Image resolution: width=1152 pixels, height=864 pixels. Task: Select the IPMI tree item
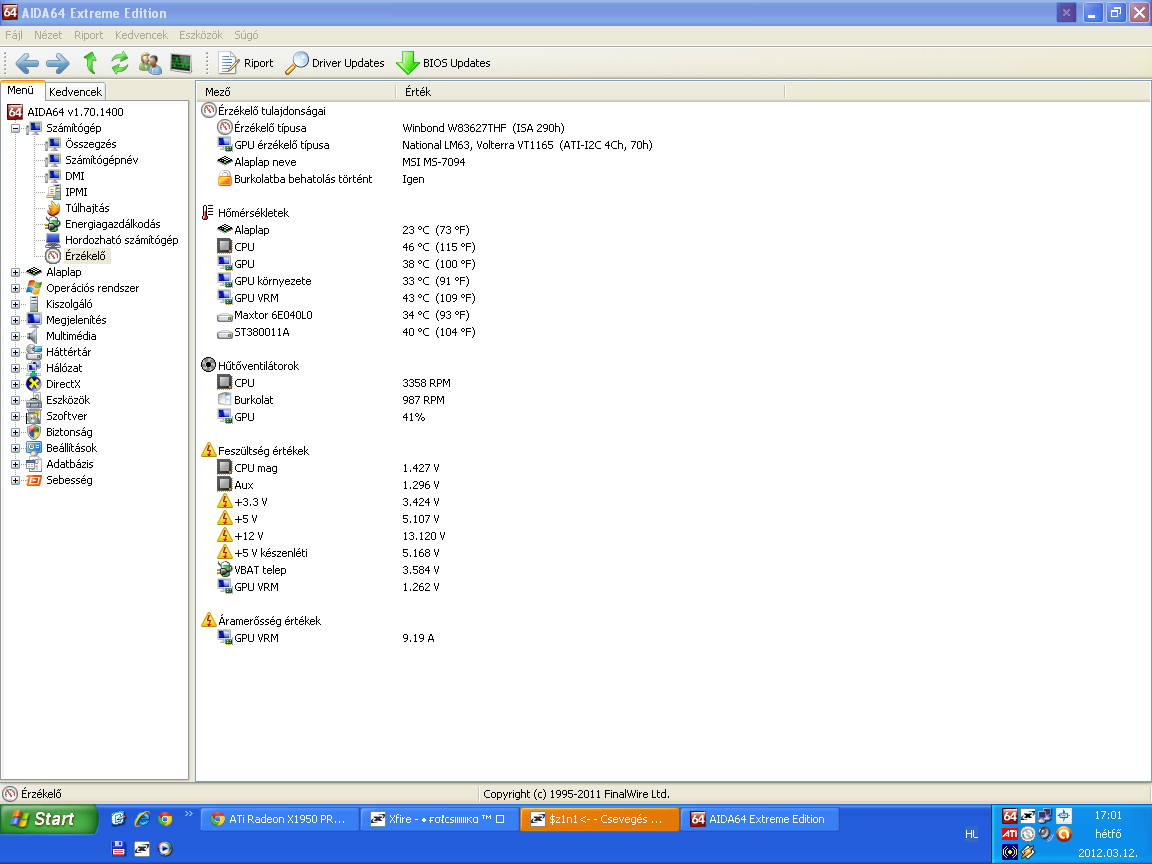coord(76,192)
